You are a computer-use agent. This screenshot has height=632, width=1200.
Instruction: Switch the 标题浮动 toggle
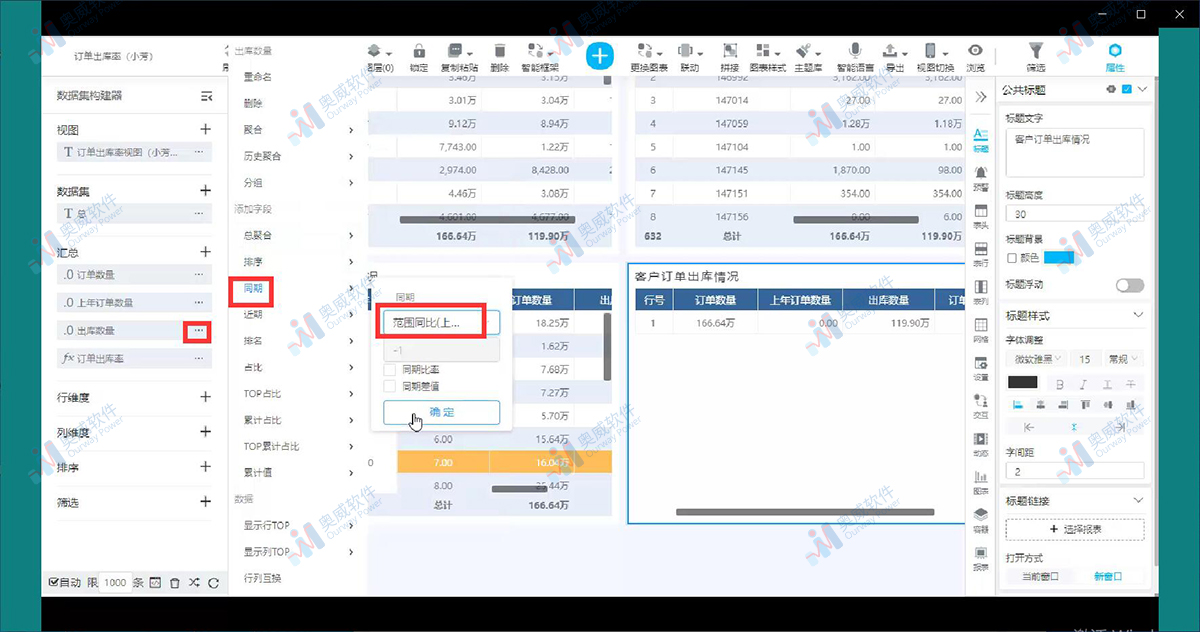pos(1130,285)
